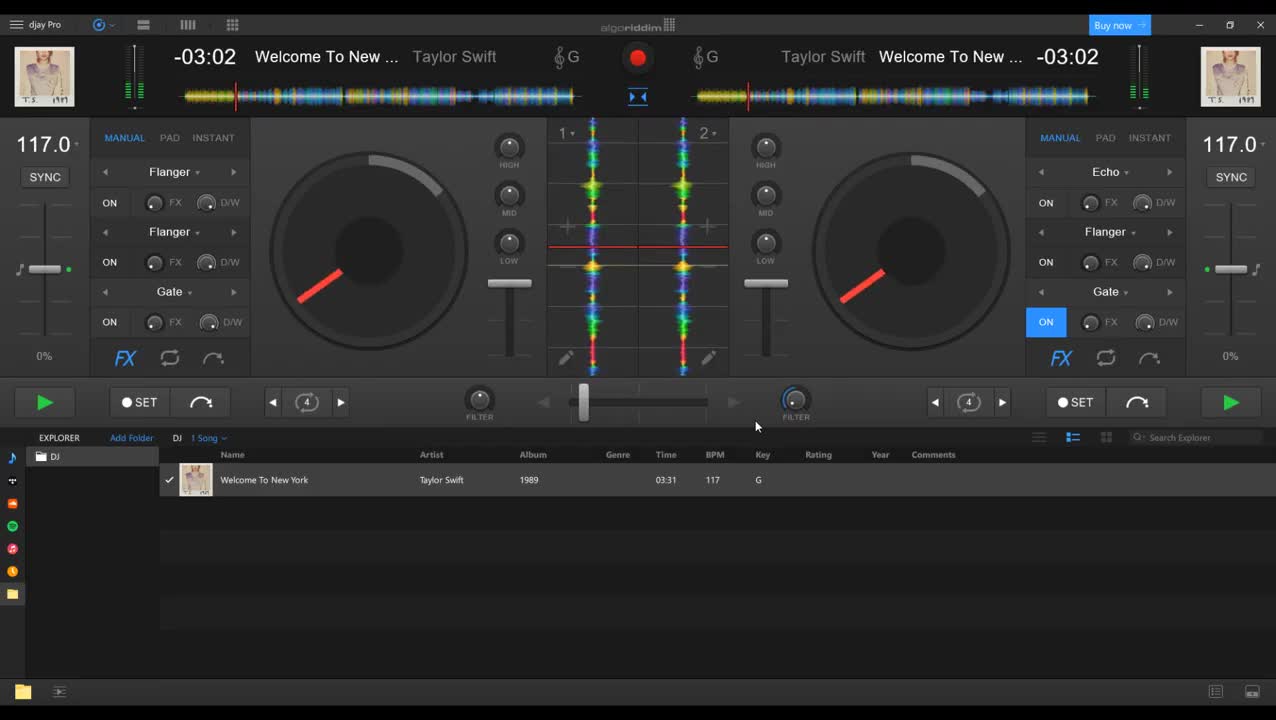The height and width of the screenshot is (720, 1276).
Task: Turn off right deck Gate effect
Action: (x=1046, y=322)
